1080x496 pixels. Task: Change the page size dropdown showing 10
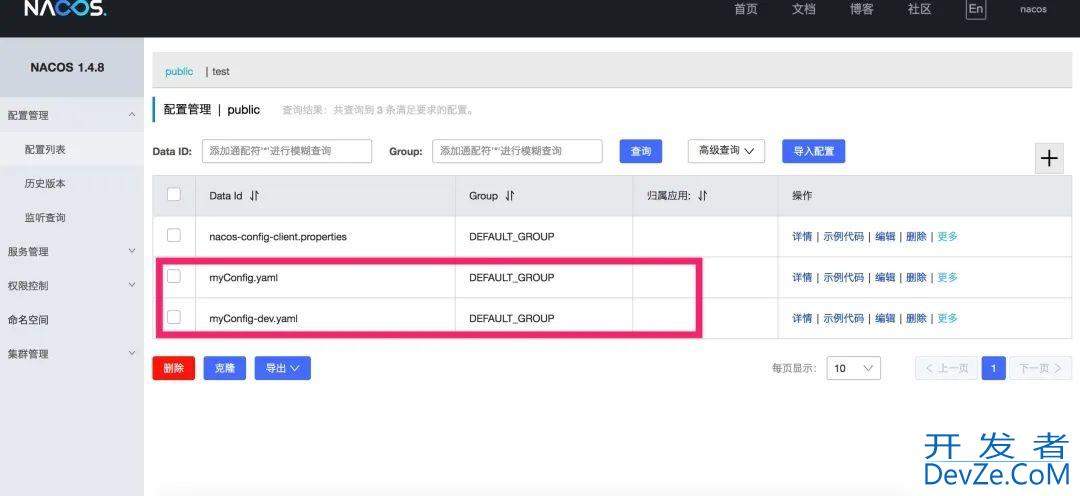click(x=855, y=368)
